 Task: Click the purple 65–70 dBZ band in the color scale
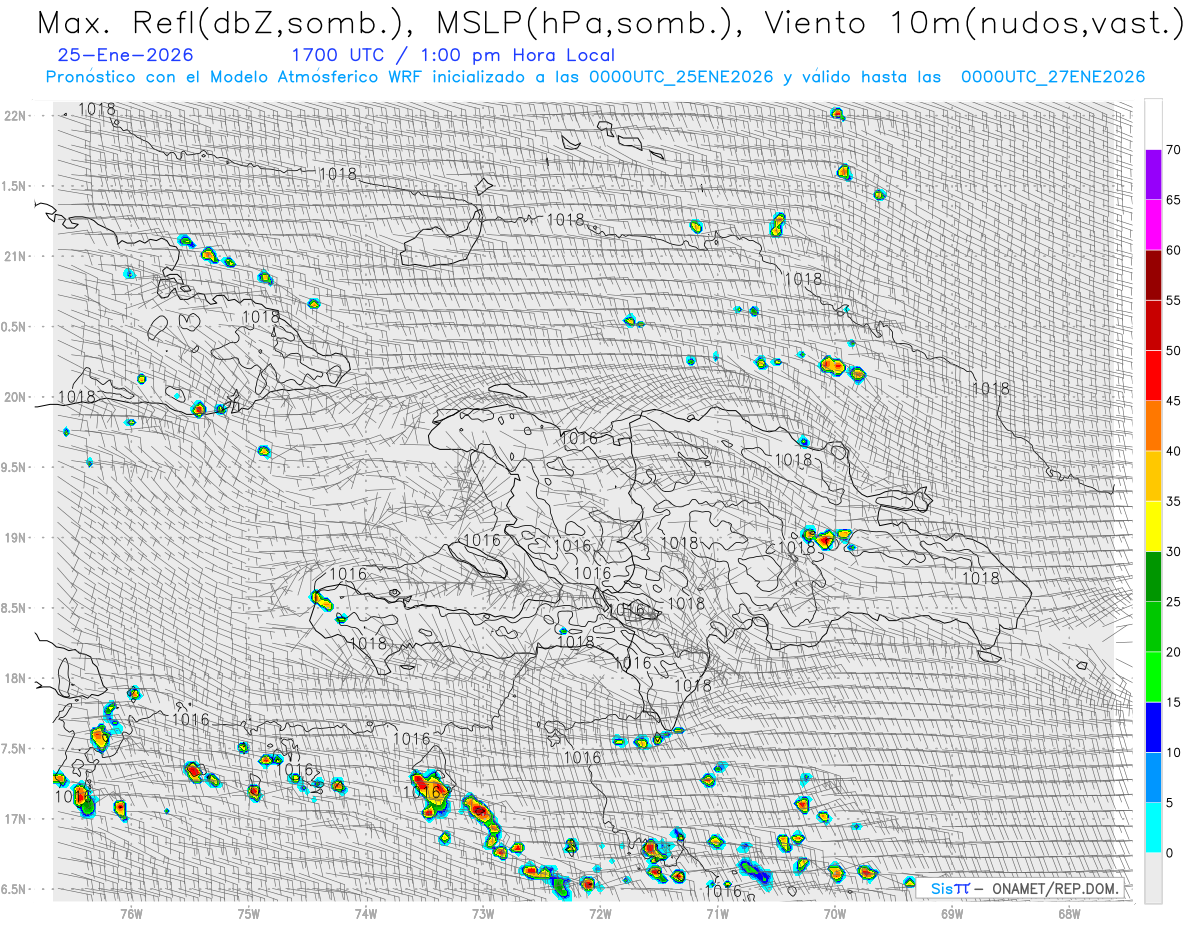[x=1153, y=175]
